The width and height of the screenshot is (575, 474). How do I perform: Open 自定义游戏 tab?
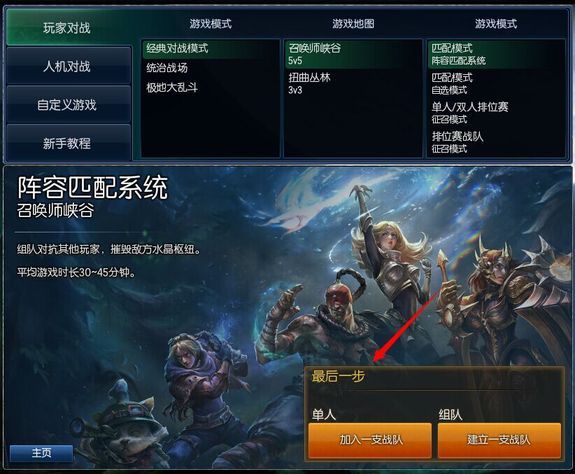[x=68, y=105]
